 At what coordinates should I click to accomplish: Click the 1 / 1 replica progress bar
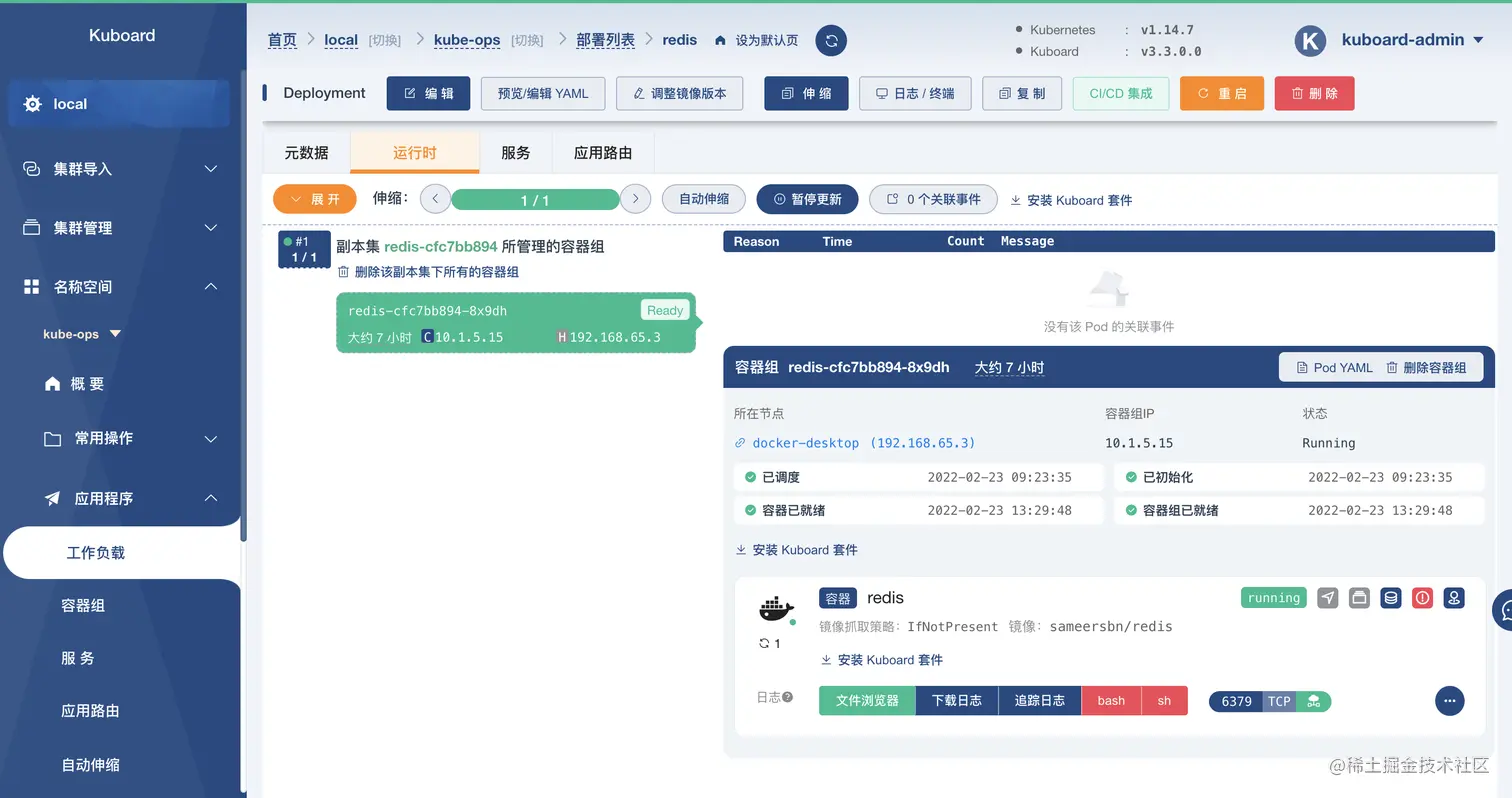pos(535,200)
